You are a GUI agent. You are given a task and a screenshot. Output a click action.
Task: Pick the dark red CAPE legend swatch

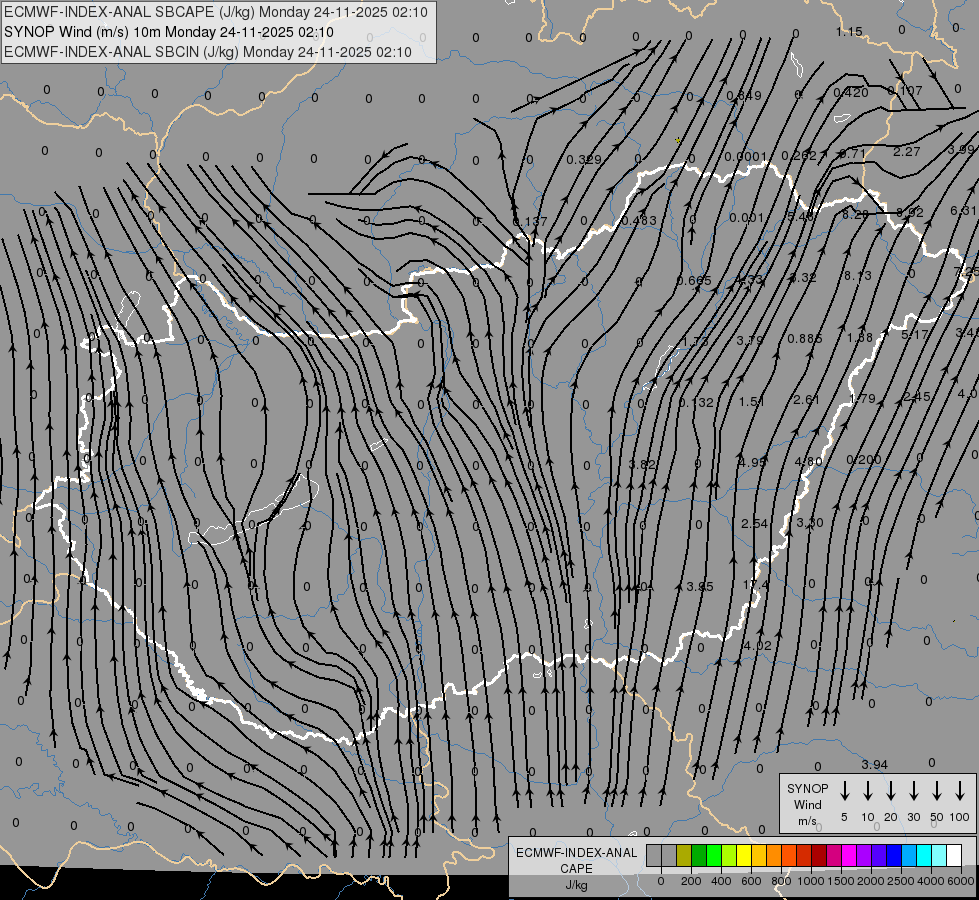point(819,856)
